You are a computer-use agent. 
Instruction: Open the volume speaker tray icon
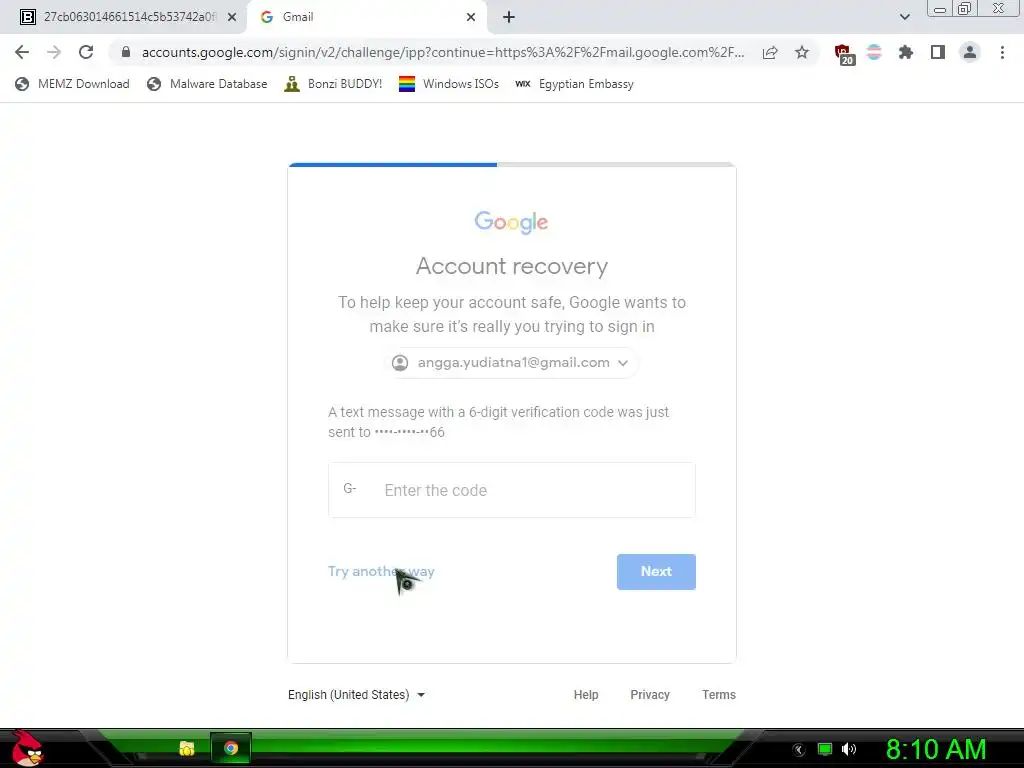coord(849,749)
